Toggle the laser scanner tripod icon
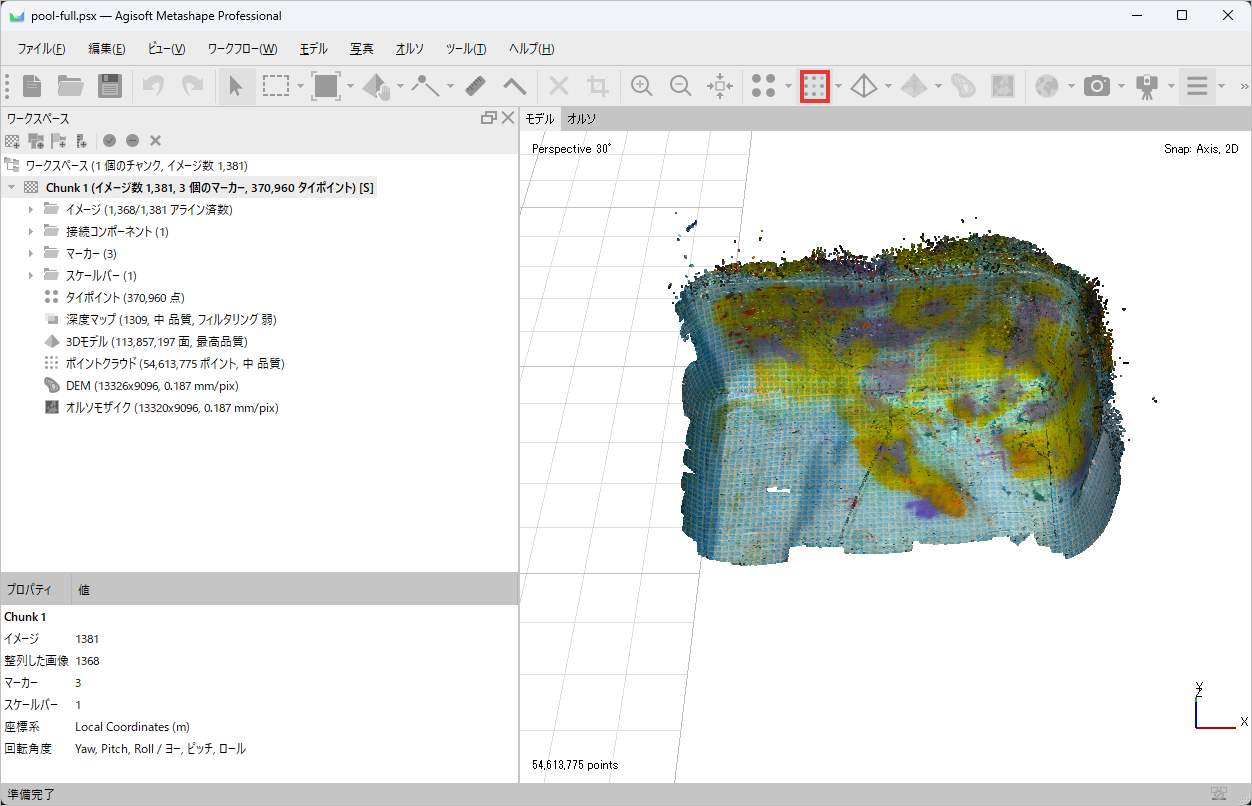 [x=1148, y=86]
